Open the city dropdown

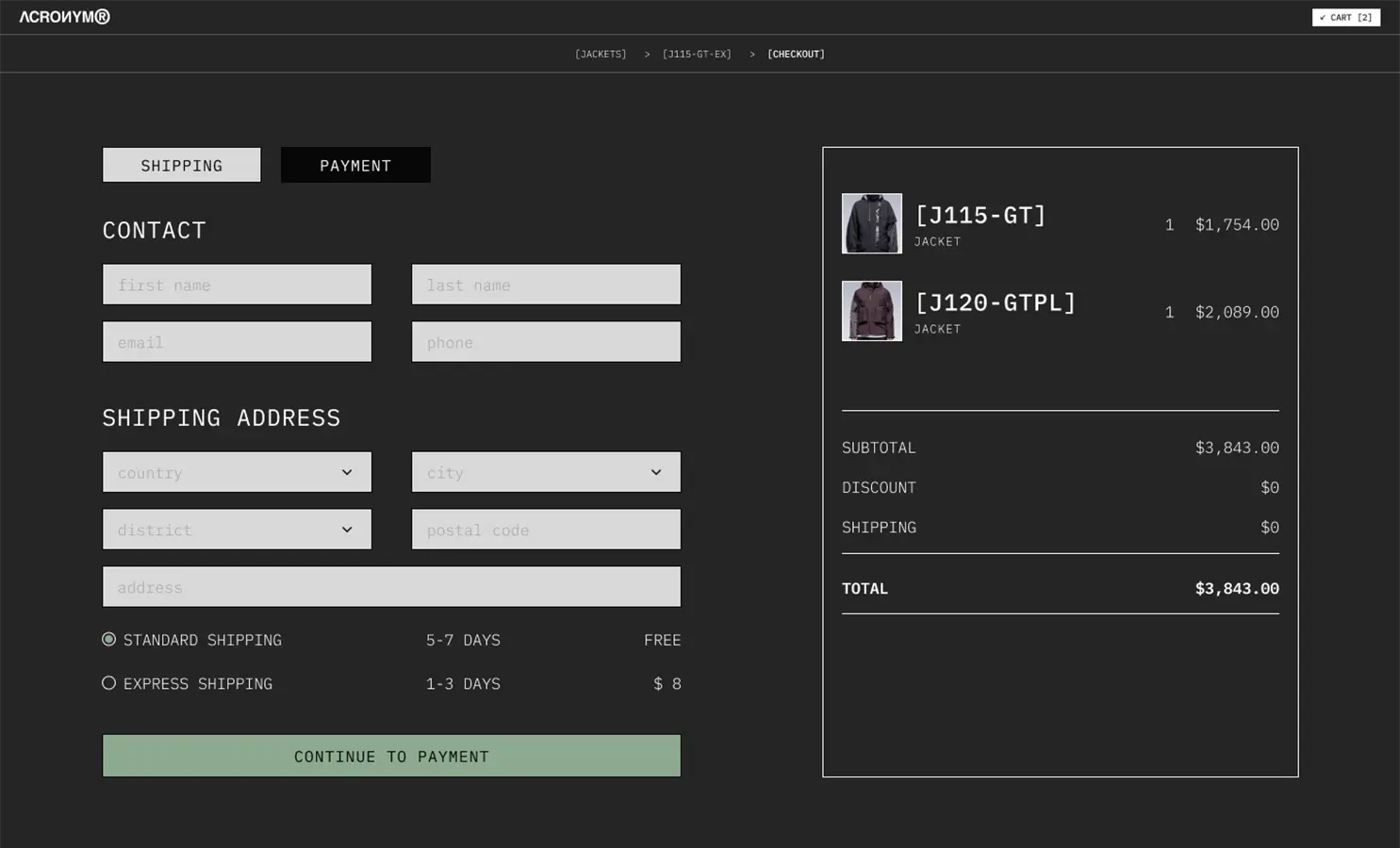[546, 472]
